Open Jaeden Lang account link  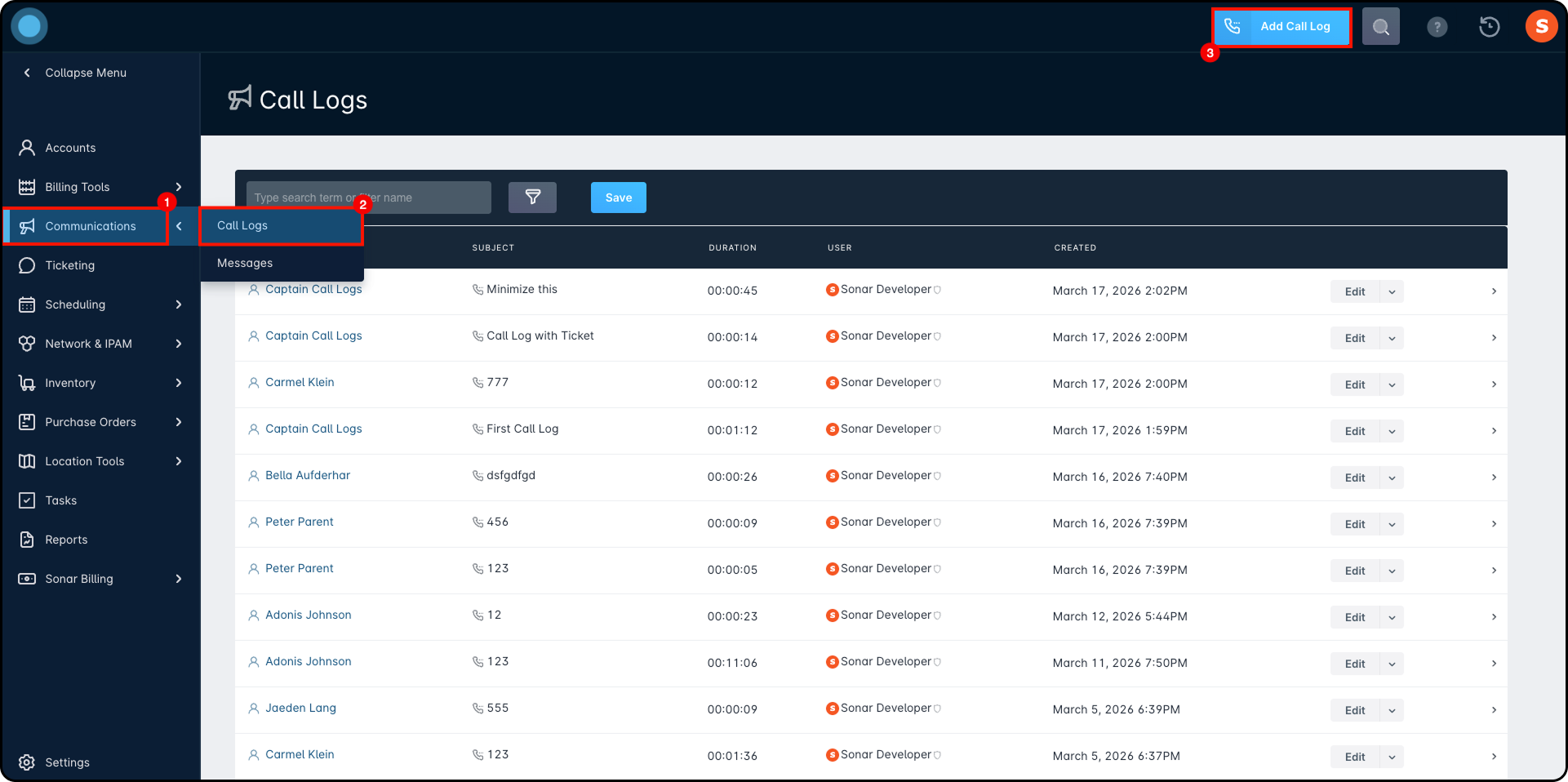coord(300,708)
